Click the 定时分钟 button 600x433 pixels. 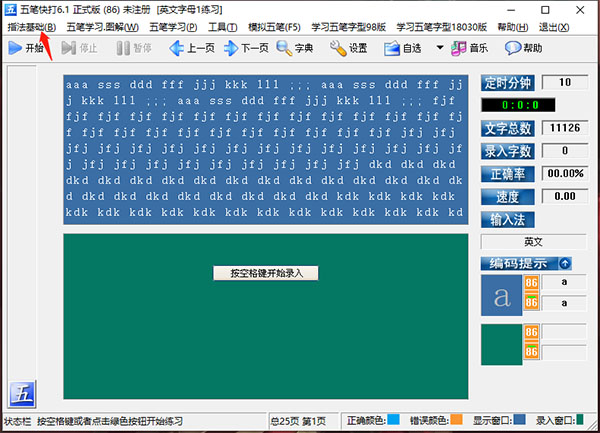(x=507, y=83)
